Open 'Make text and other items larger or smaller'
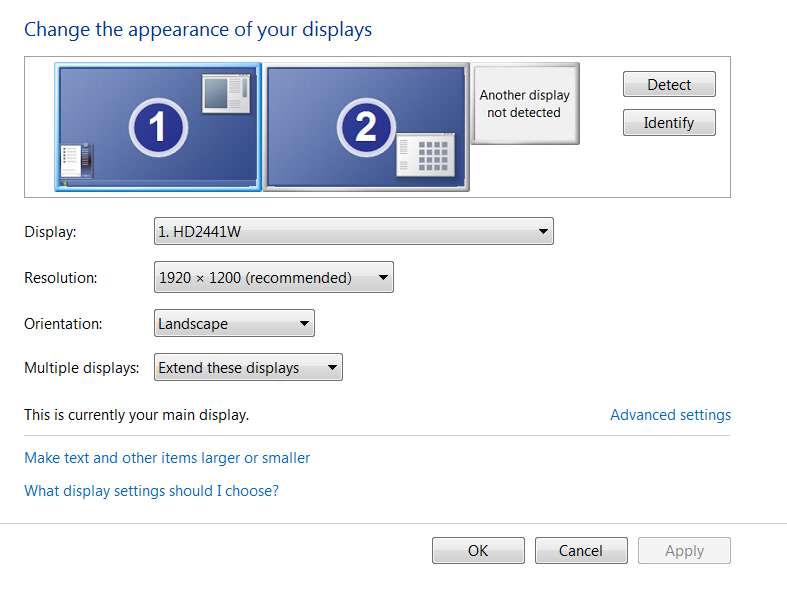 [167, 458]
